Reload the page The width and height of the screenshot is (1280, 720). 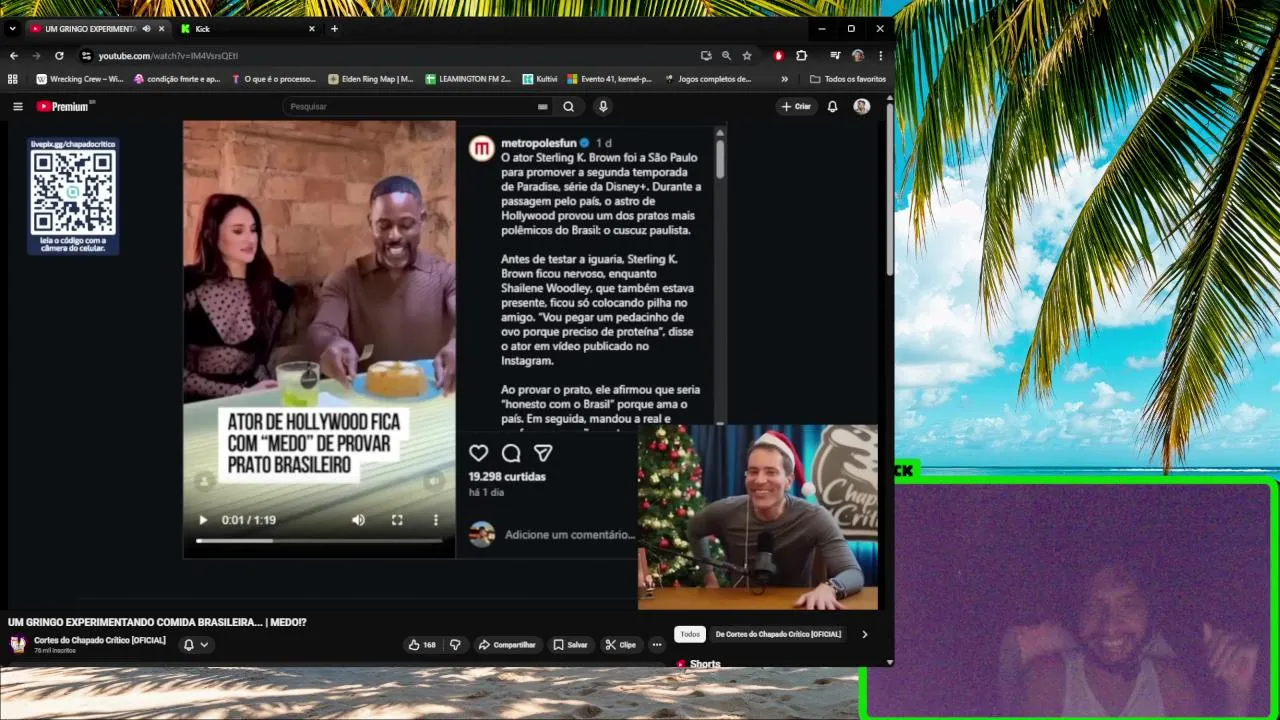pyautogui.click(x=59, y=56)
